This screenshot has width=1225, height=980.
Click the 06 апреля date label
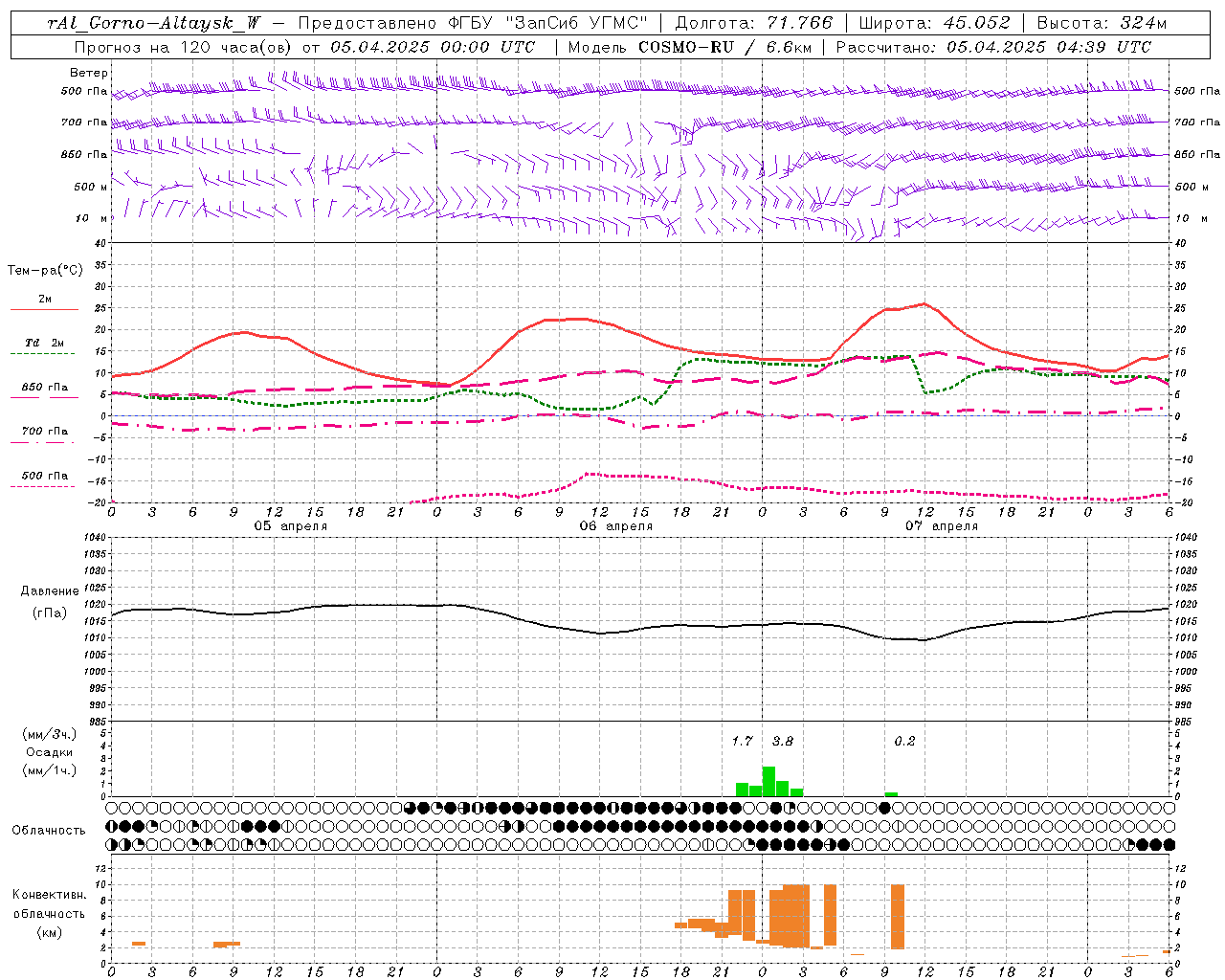615,526
